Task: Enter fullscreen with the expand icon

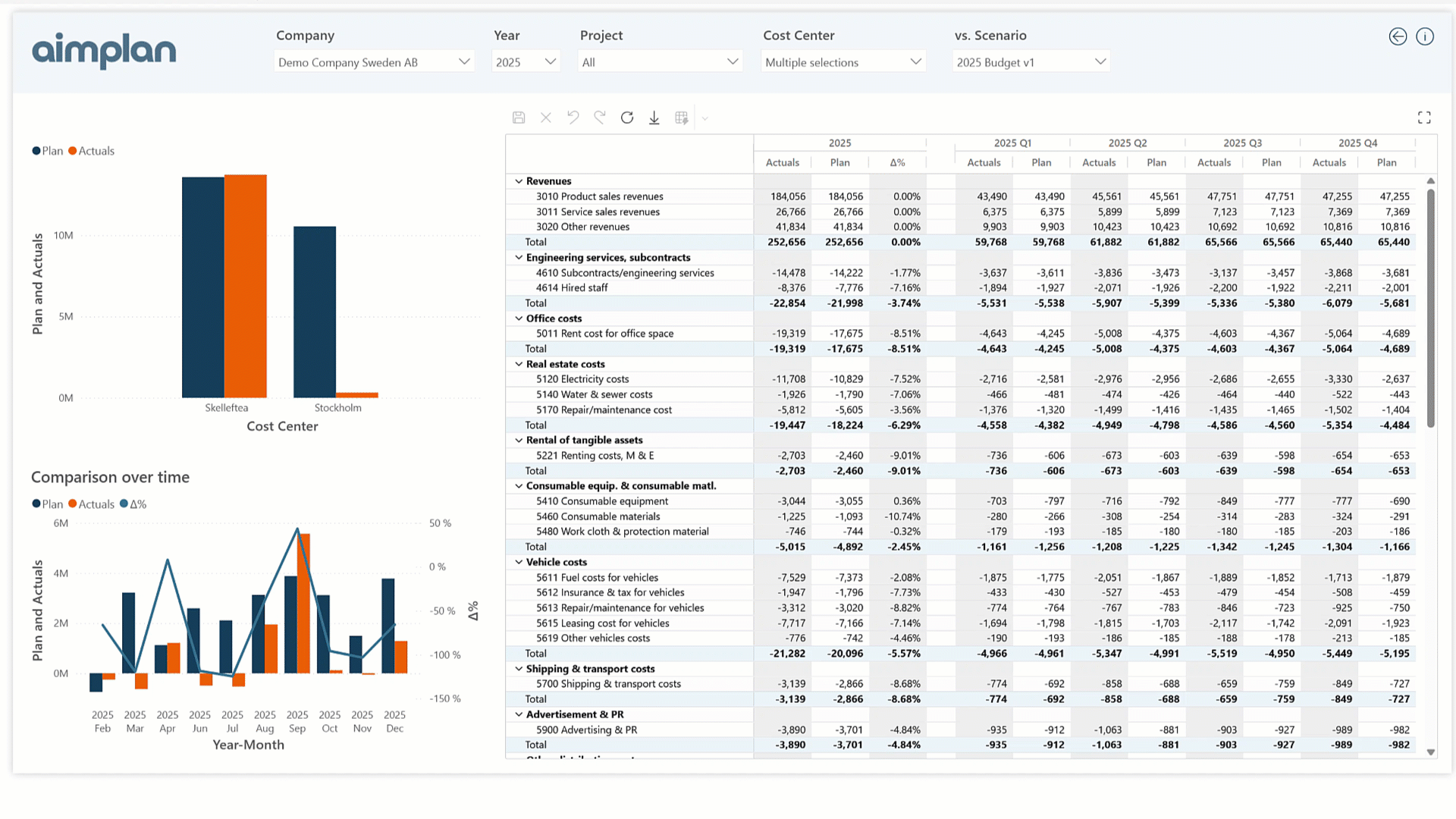Action: [x=1424, y=118]
